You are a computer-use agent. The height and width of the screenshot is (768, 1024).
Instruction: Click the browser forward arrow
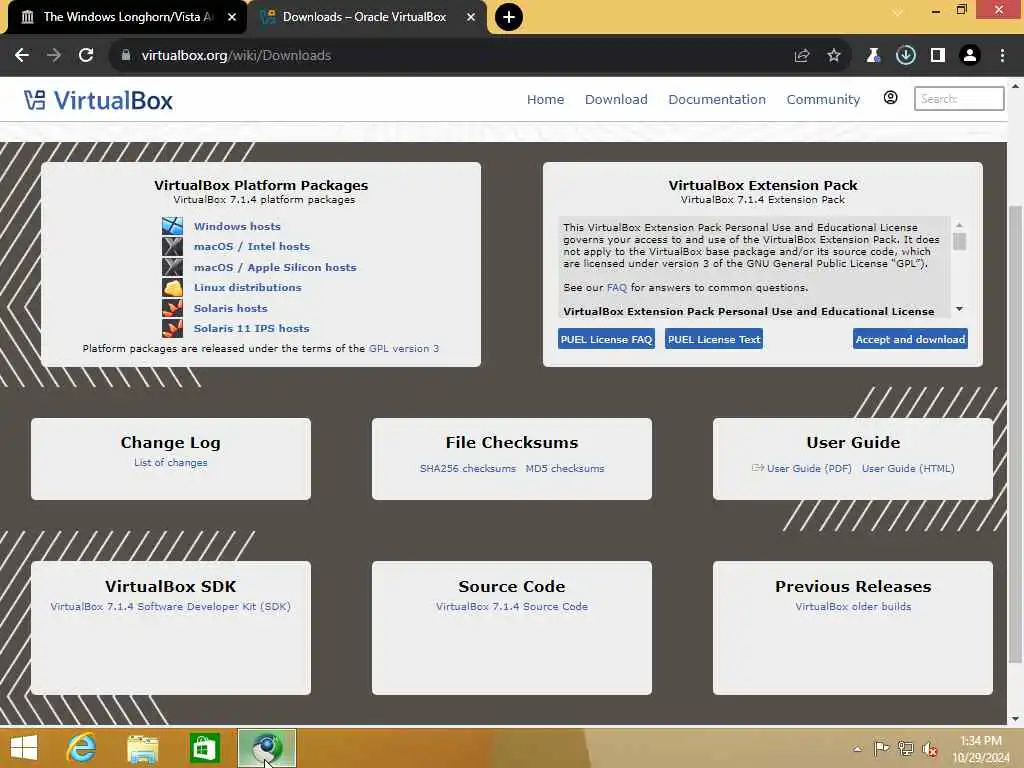(54, 56)
